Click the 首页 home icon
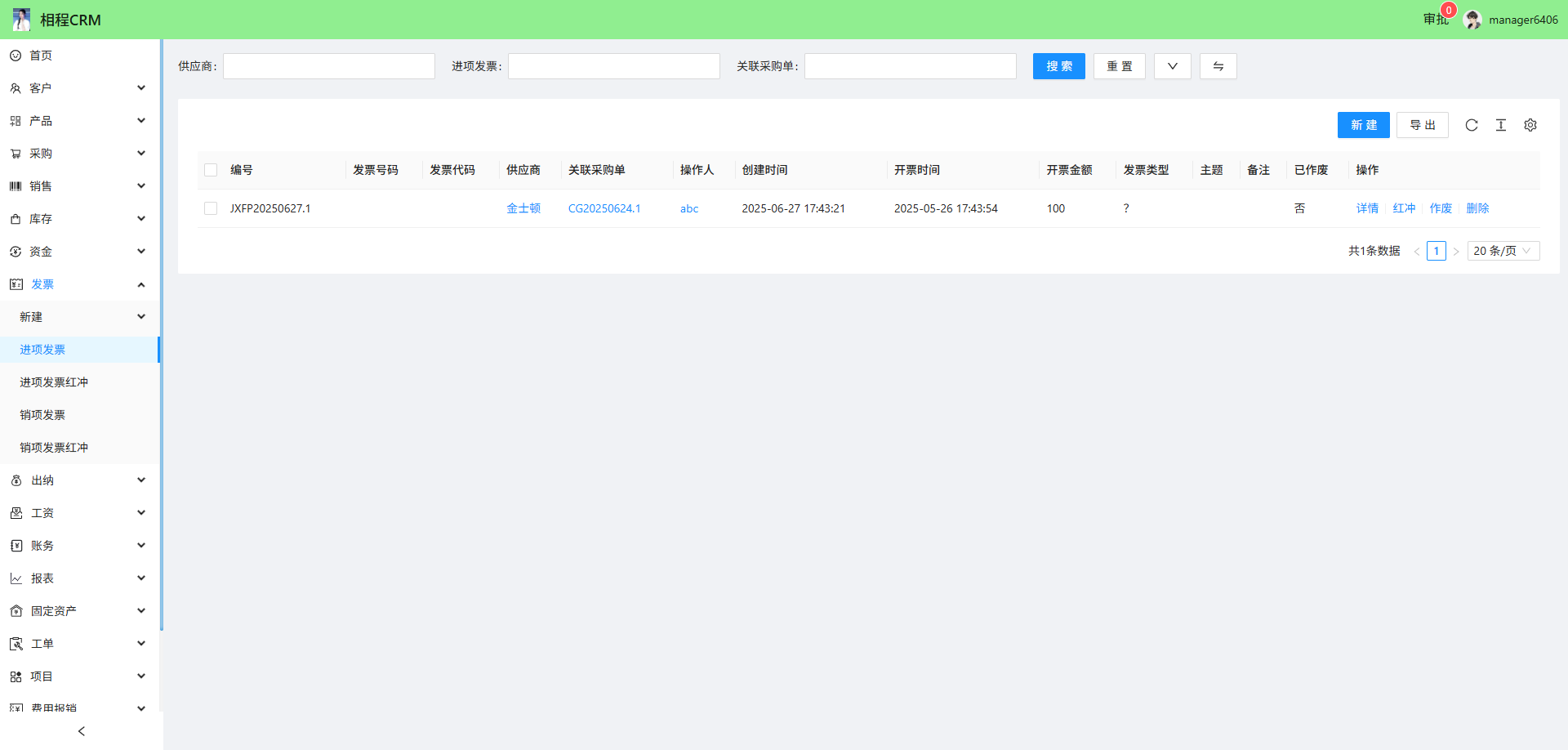 click(x=16, y=56)
